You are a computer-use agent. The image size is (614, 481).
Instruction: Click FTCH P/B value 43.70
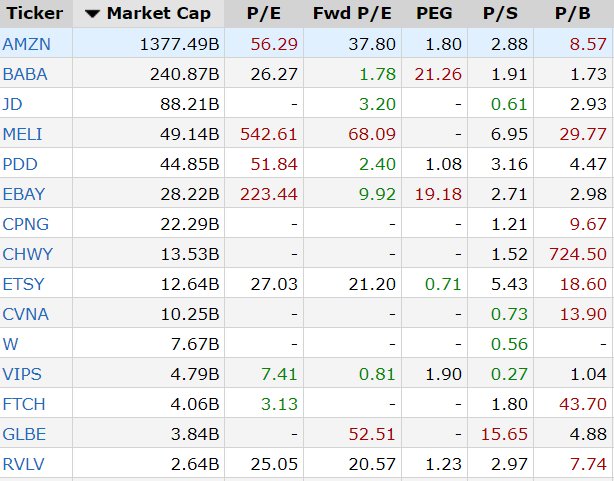pos(583,404)
